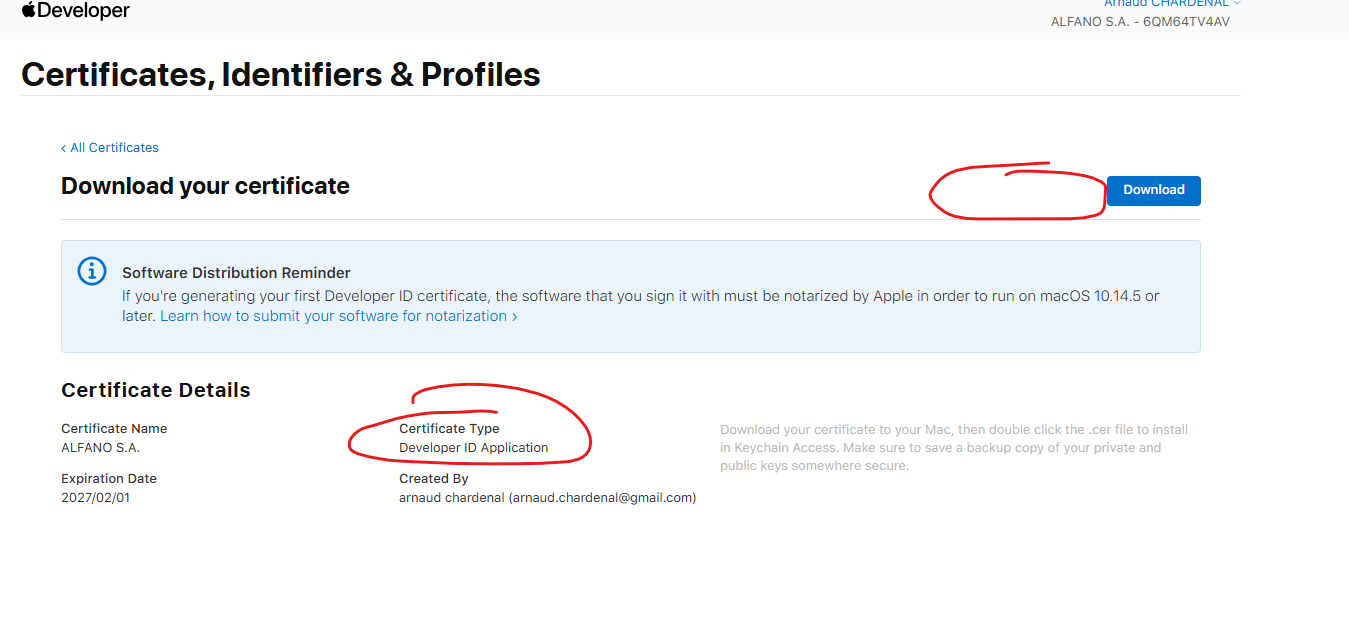
Task: Select ALFANO S.A. under Certificate Name
Action: point(100,448)
